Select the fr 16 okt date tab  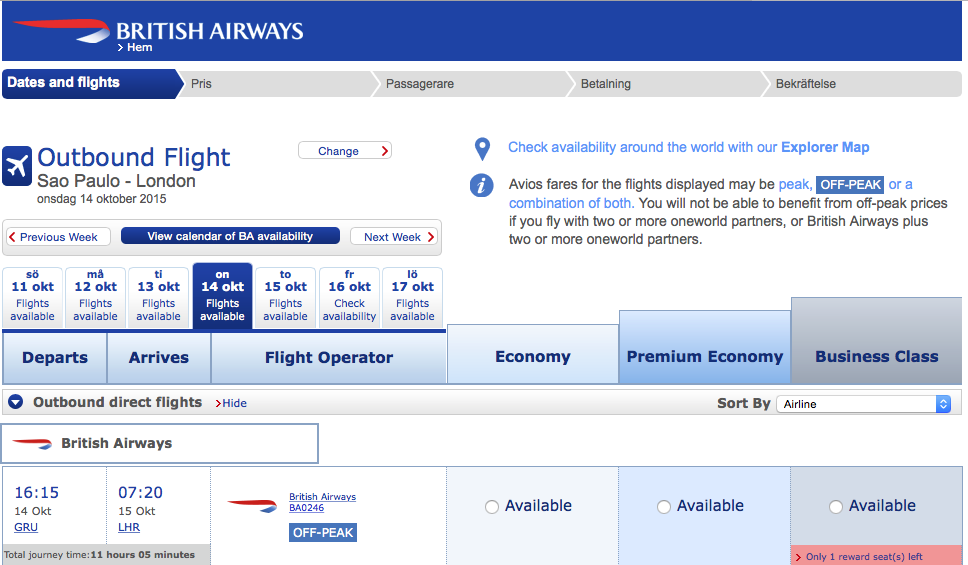coord(349,297)
